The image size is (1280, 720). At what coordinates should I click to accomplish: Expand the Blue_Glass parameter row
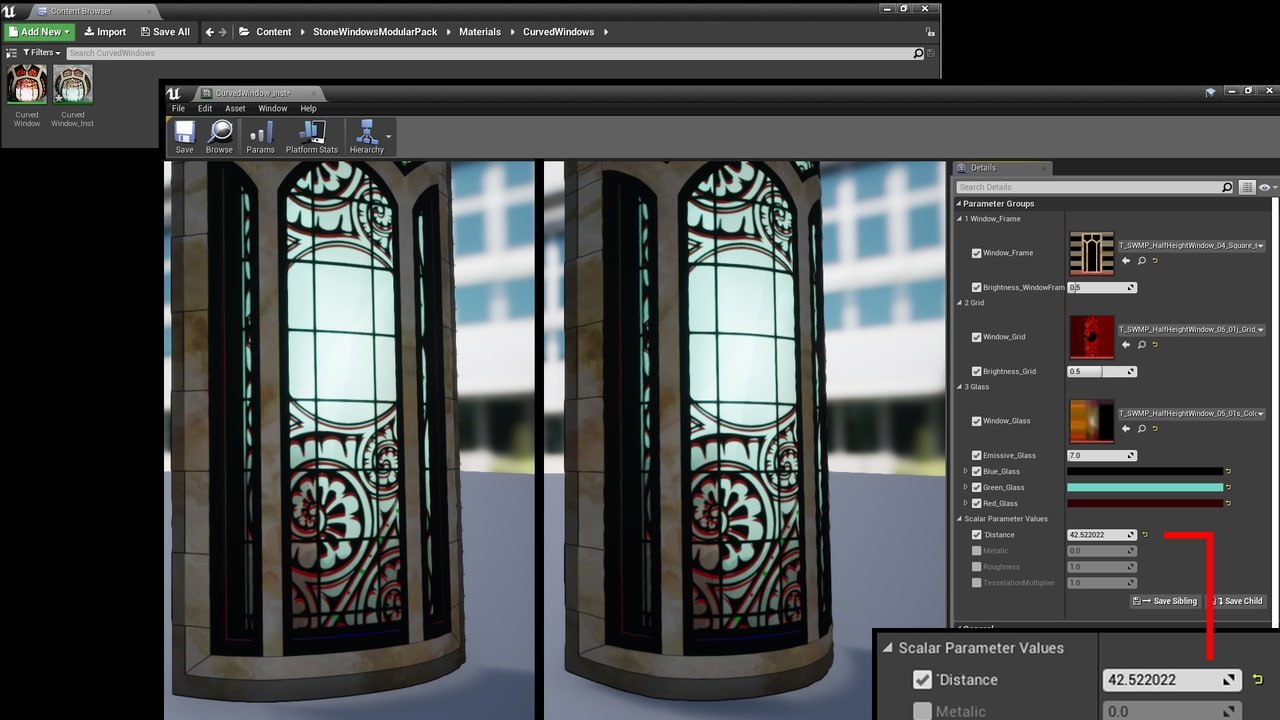(x=966, y=471)
